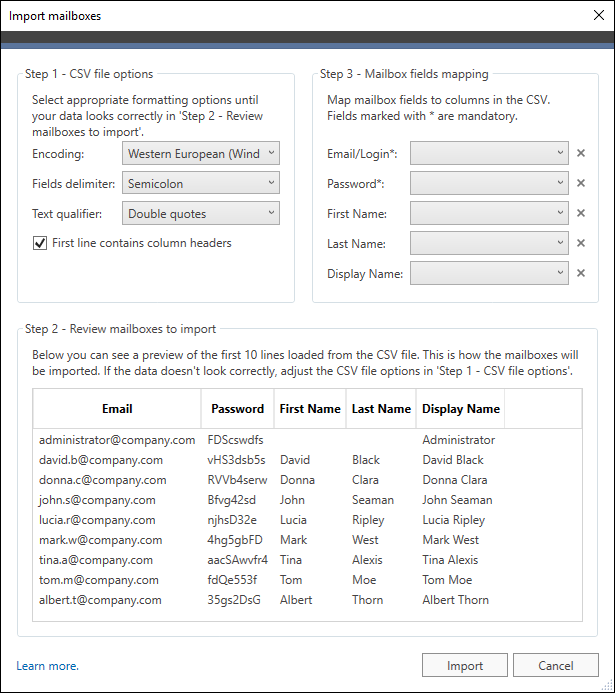Click the password cell 35gs2DsG

[x=234, y=600]
